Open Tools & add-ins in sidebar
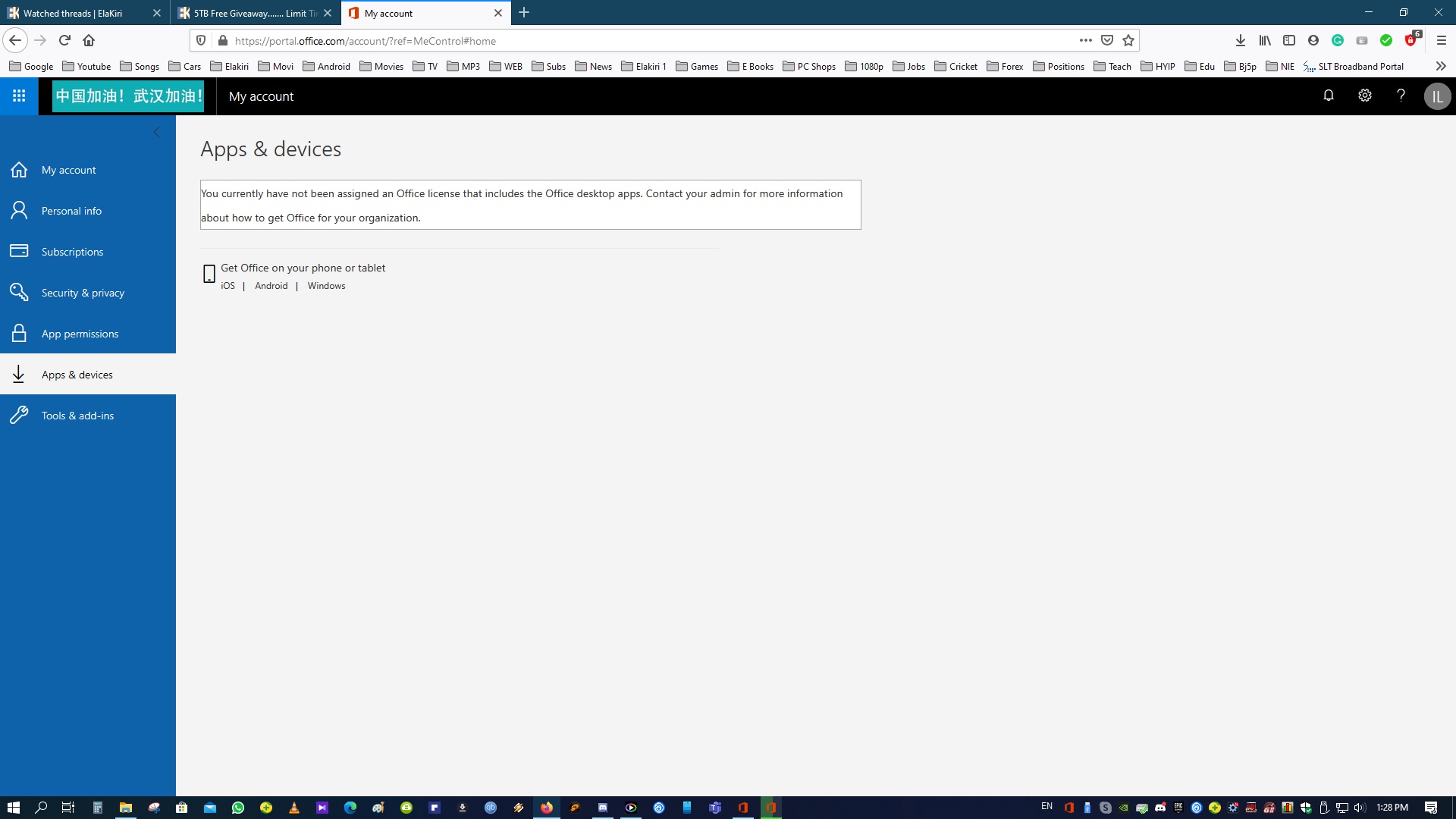 (88, 416)
